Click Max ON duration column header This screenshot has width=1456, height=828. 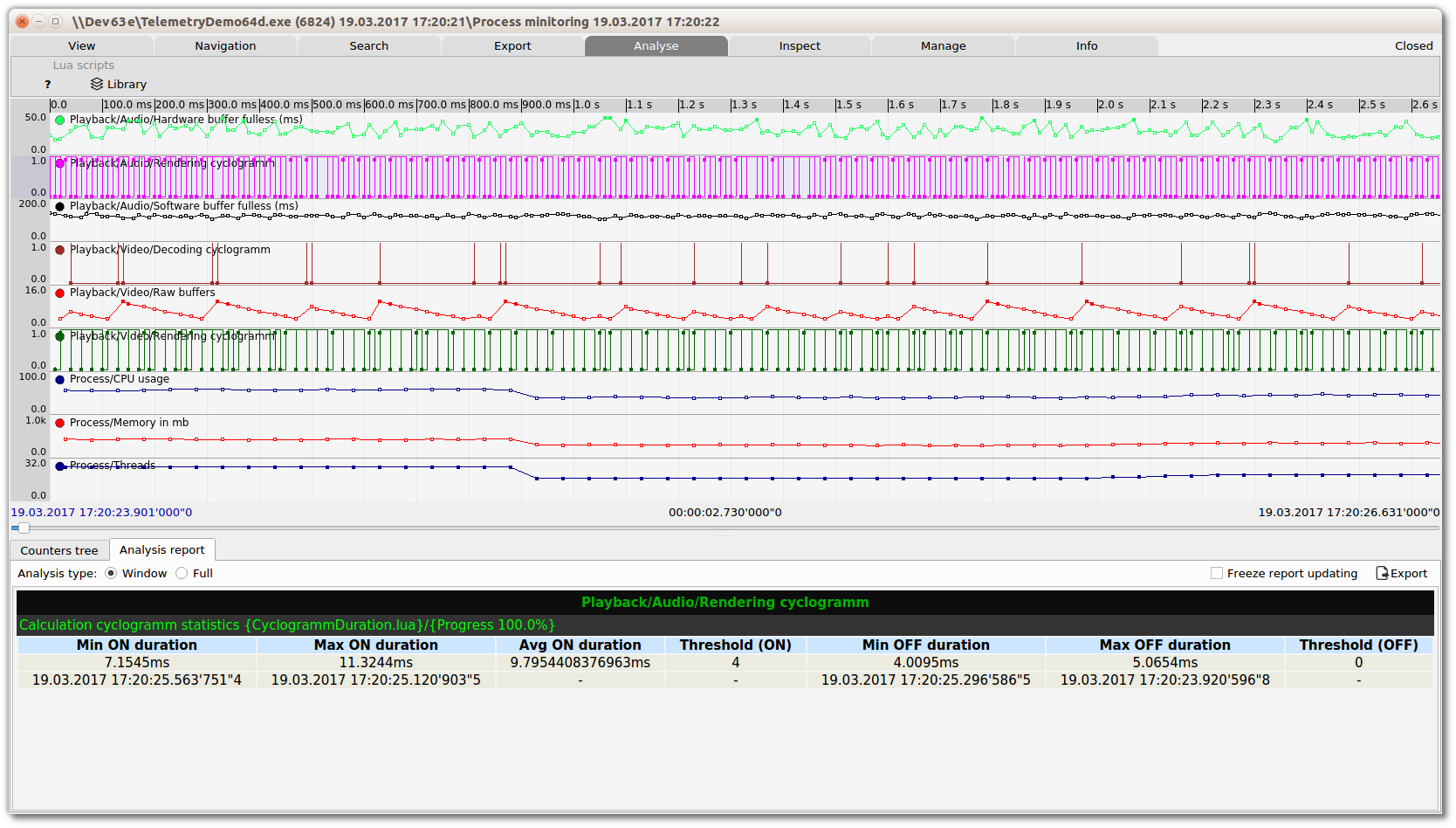pos(376,645)
